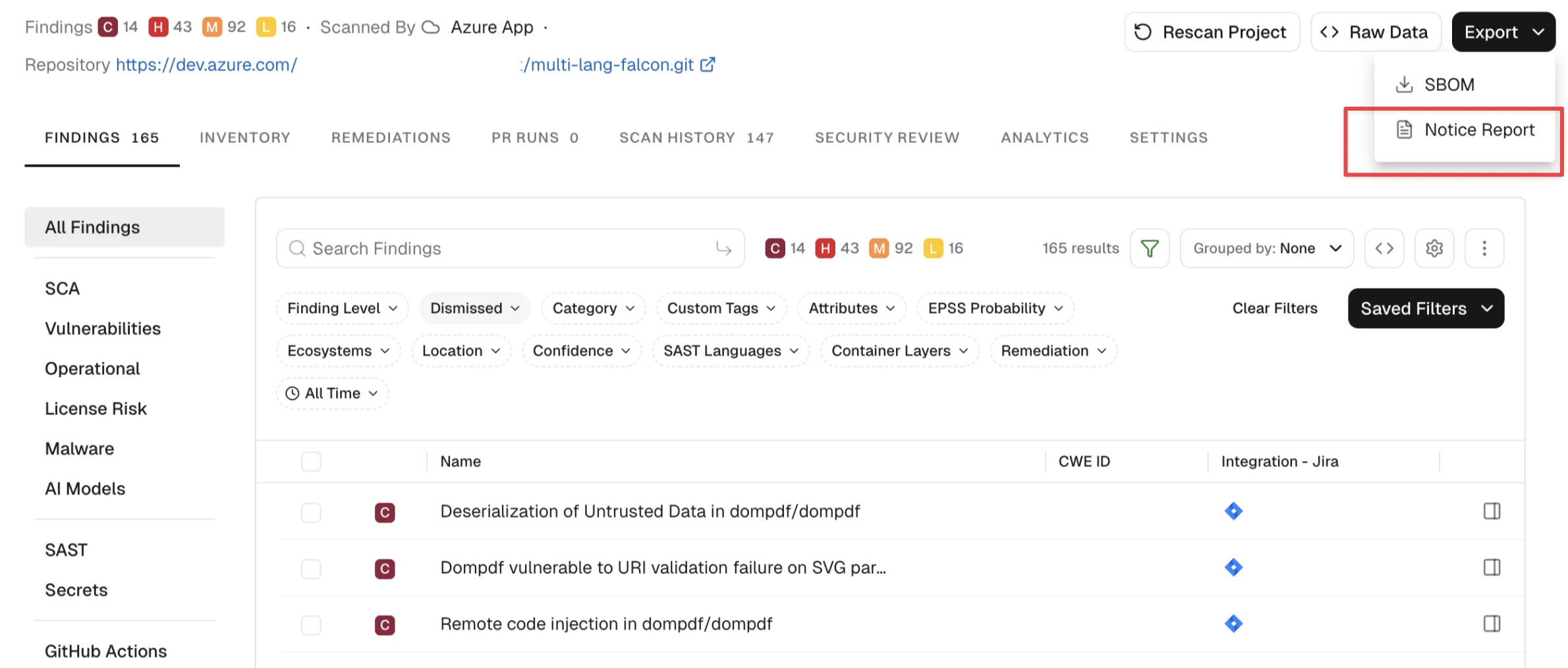This screenshot has width=1568, height=668.
Task: Expand the Remediation filter dropdown
Action: [1053, 351]
